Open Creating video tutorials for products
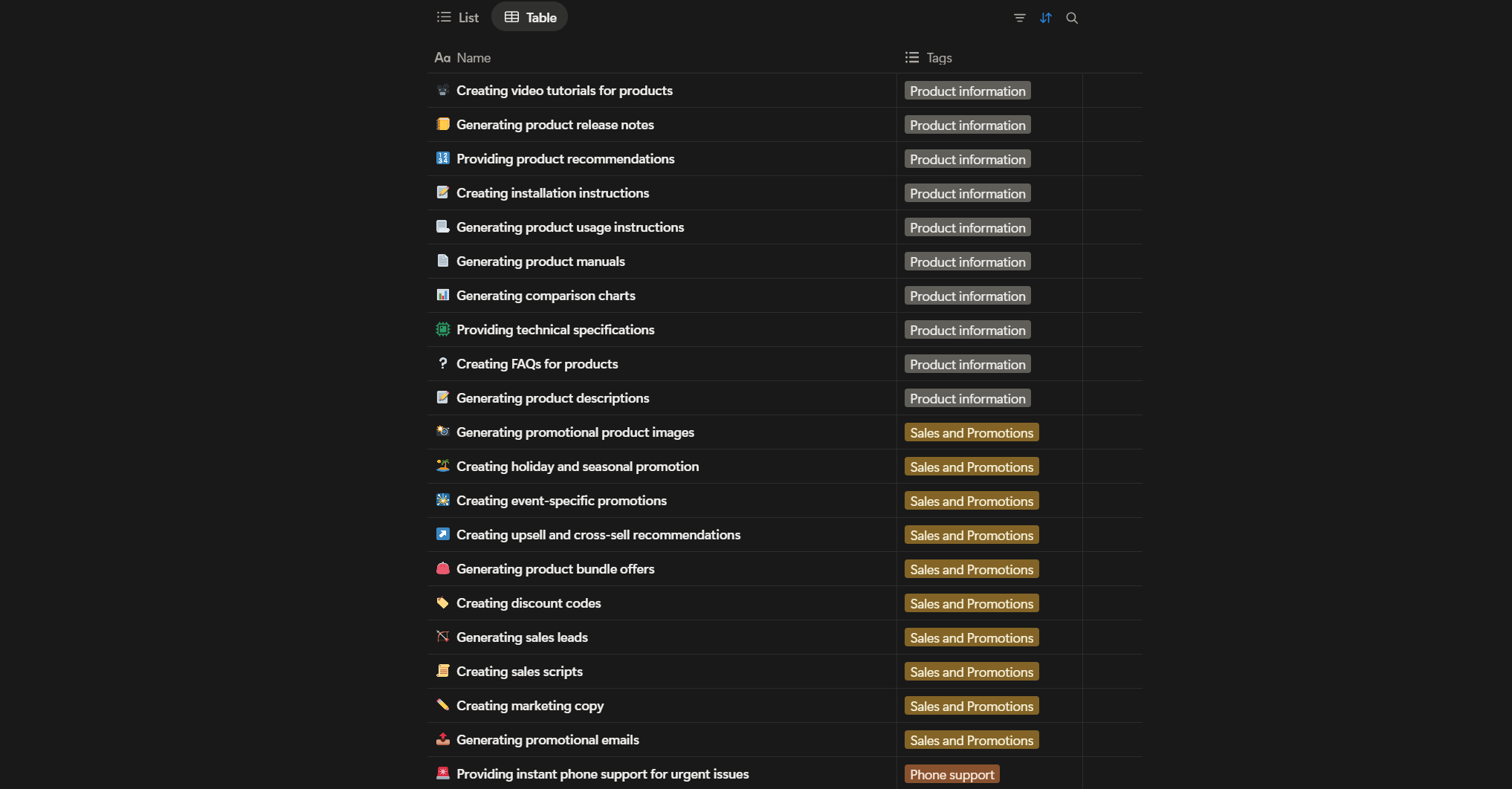The image size is (1512, 789). 564,91
